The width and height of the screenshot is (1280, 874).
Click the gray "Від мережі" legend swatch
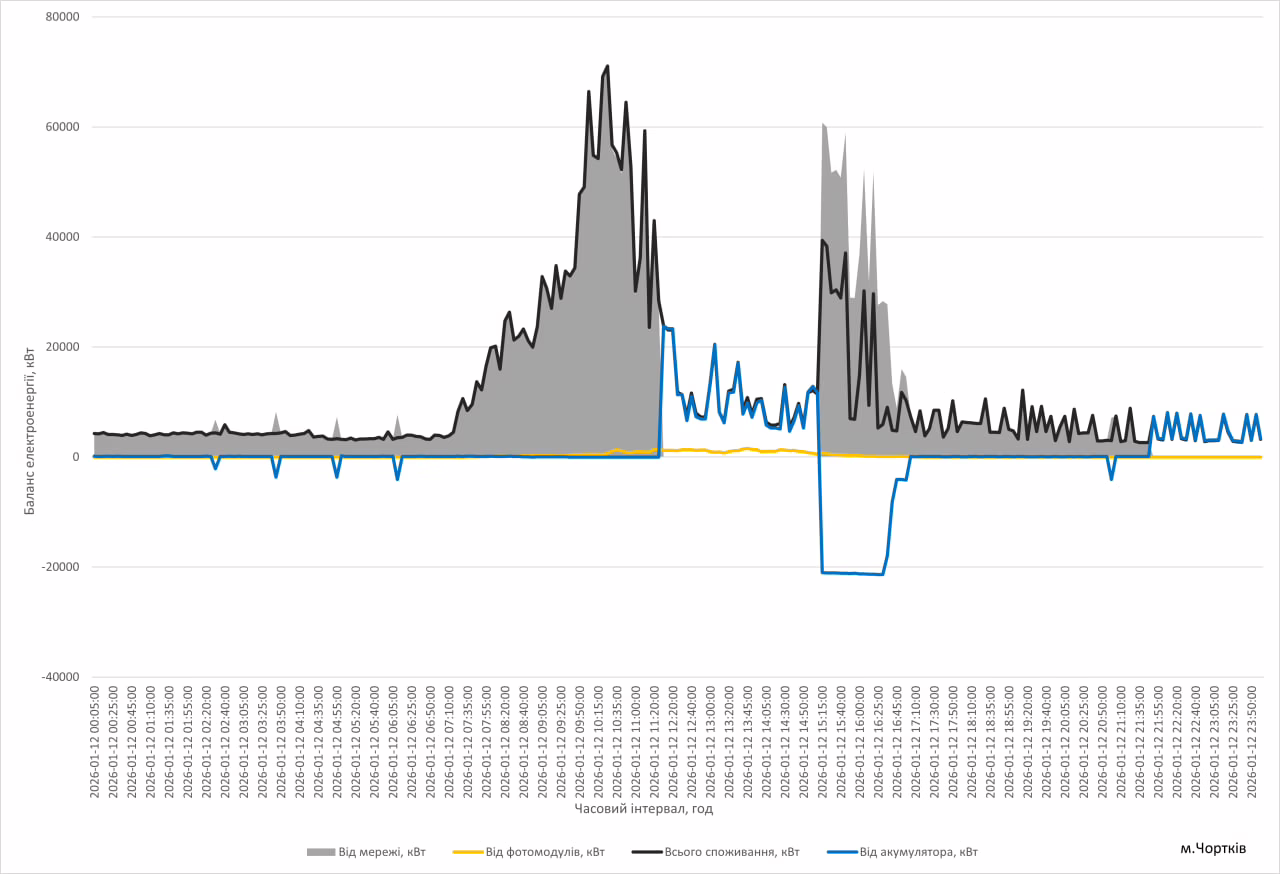point(321,852)
